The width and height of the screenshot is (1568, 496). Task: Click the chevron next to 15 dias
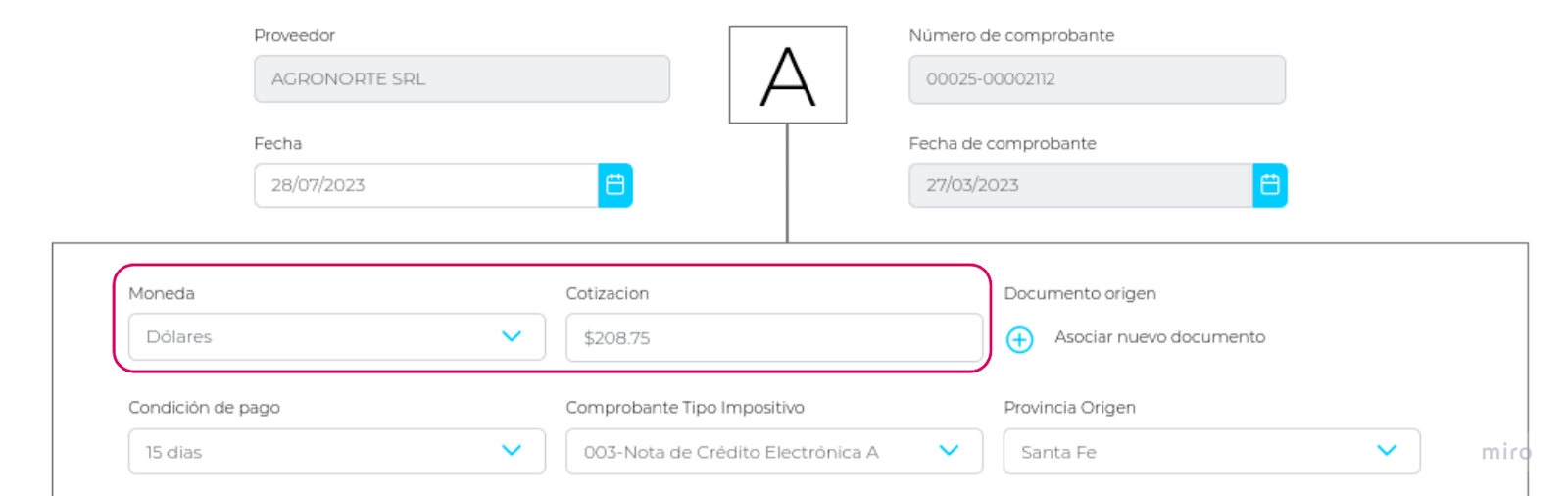512,451
